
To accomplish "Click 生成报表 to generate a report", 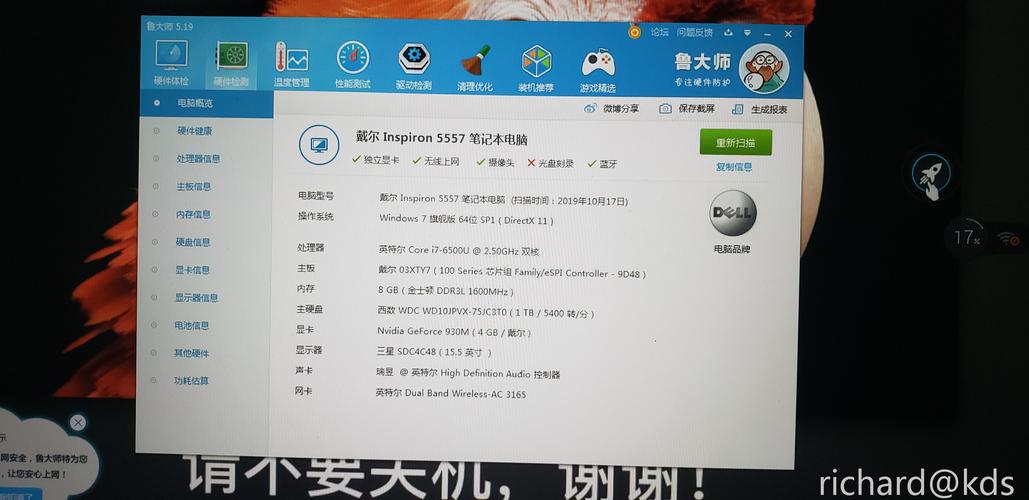I will pyautogui.click(x=760, y=110).
